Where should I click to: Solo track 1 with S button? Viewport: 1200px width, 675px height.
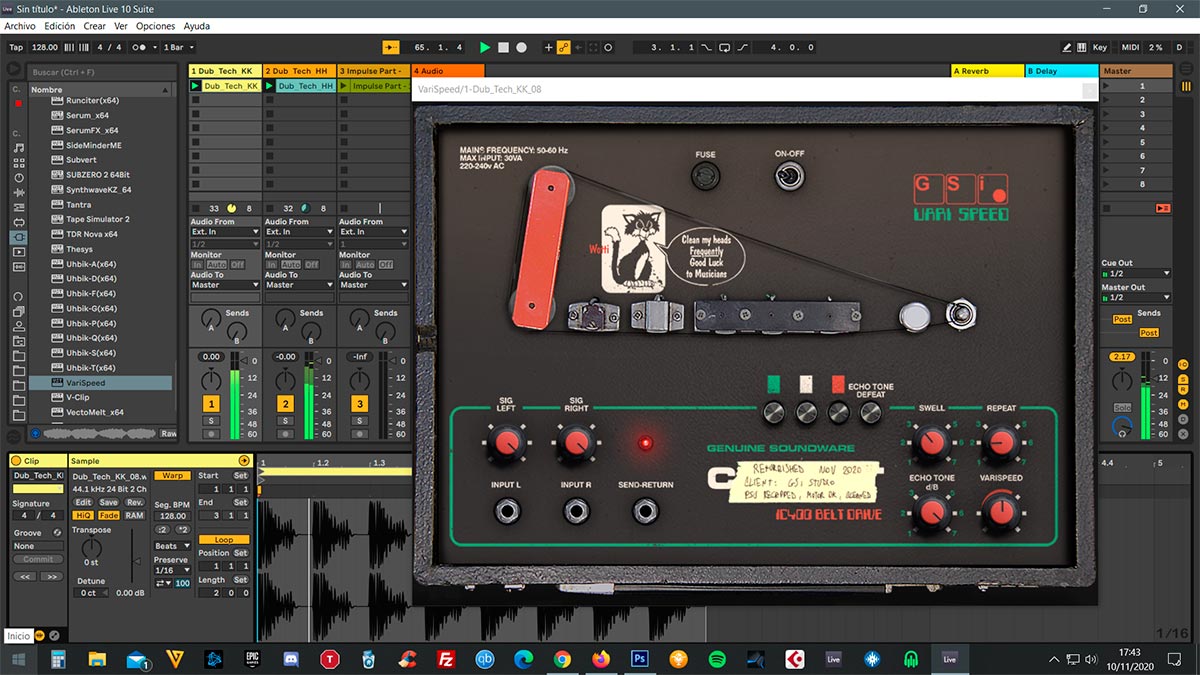coord(211,421)
